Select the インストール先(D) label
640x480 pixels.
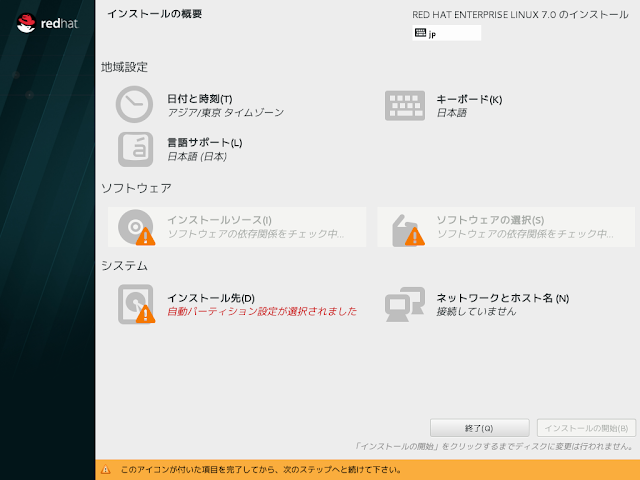pos(211,298)
